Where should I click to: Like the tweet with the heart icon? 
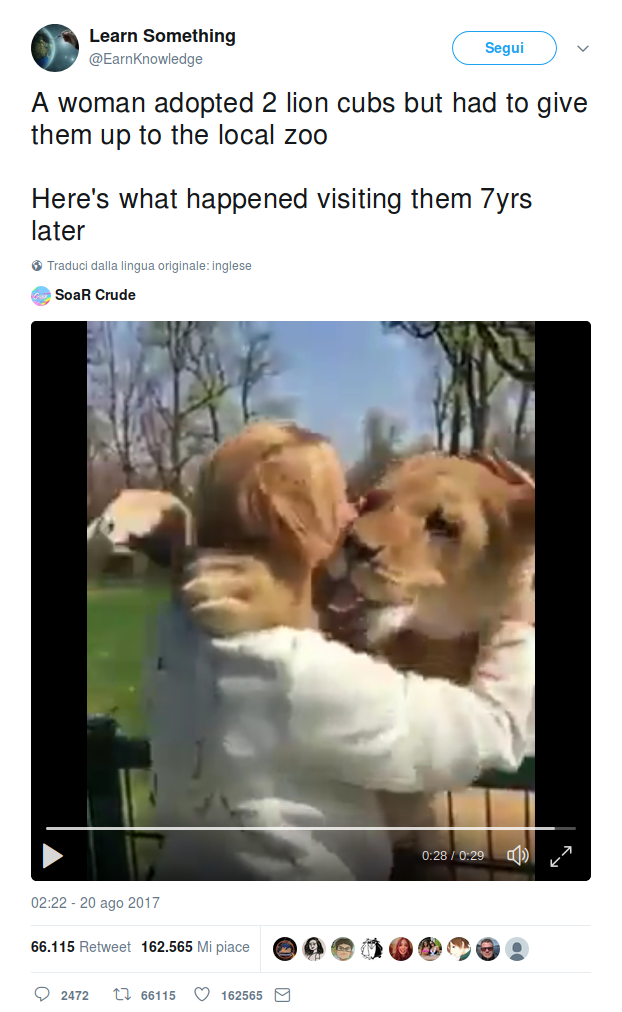[x=202, y=994]
